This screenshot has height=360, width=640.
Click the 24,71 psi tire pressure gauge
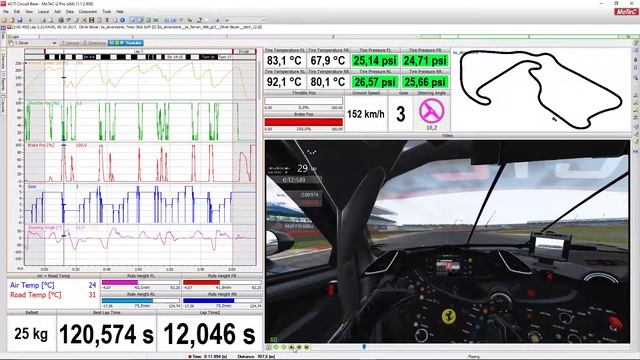point(425,61)
